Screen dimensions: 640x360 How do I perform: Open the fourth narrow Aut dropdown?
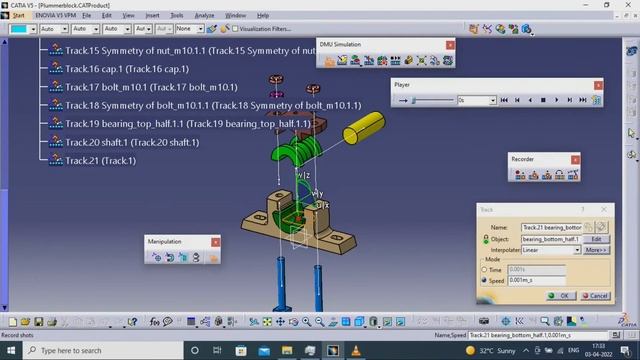pos(149,29)
